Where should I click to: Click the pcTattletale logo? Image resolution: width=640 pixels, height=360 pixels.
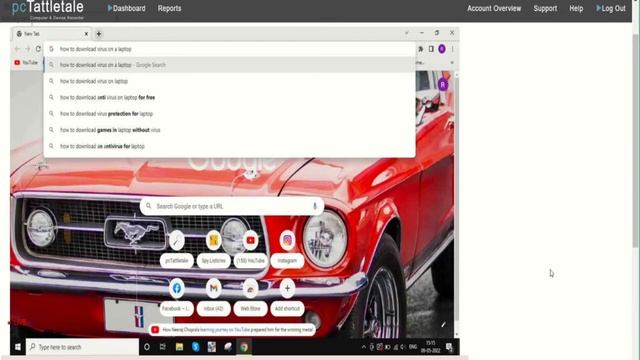click(x=48, y=9)
